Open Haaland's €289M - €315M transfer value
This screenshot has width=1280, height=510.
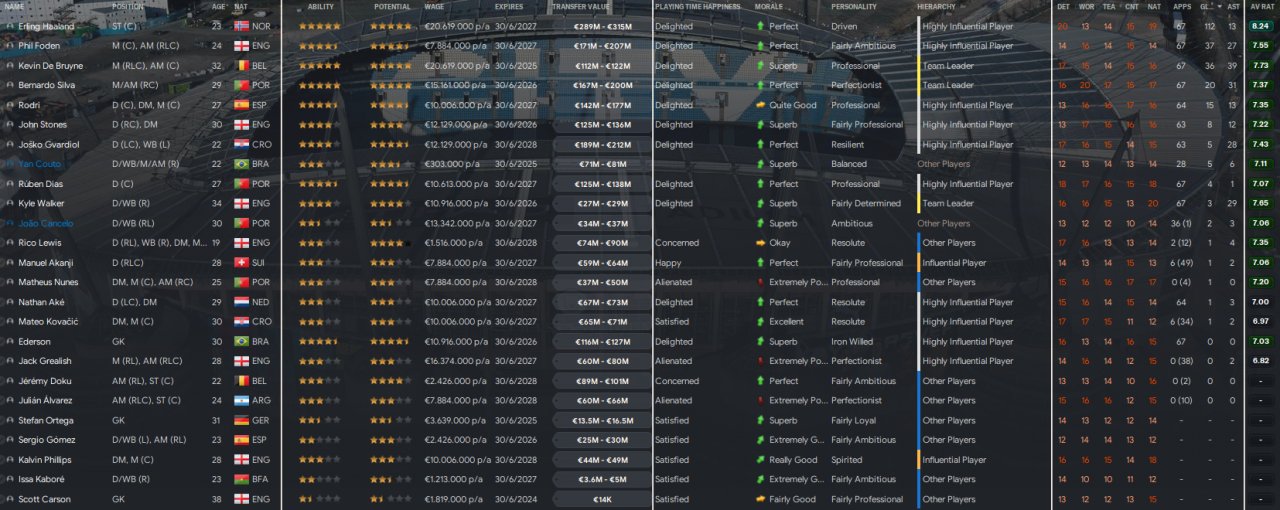pos(602,26)
